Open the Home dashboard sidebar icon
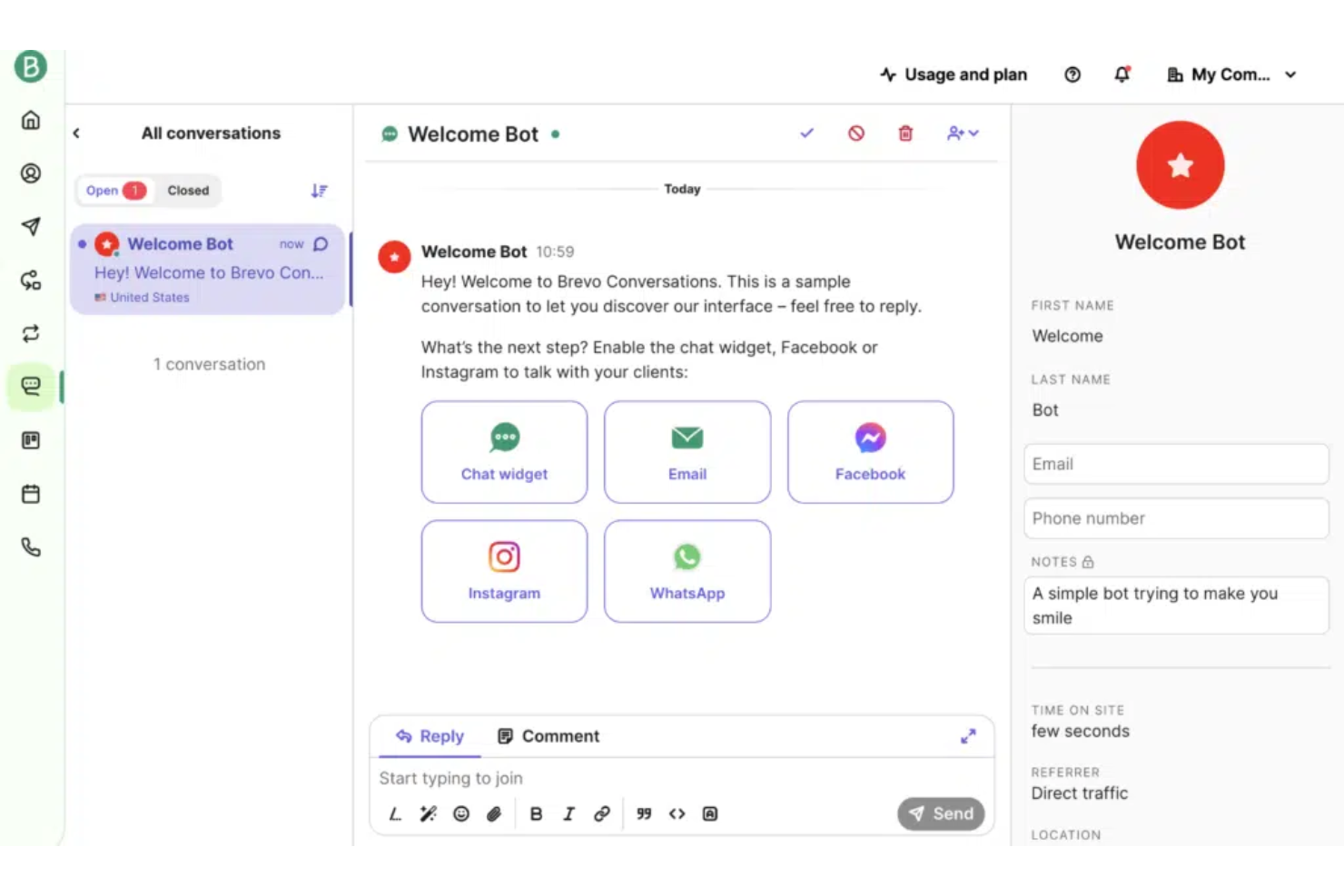The image size is (1344, 896). (31, 120)
